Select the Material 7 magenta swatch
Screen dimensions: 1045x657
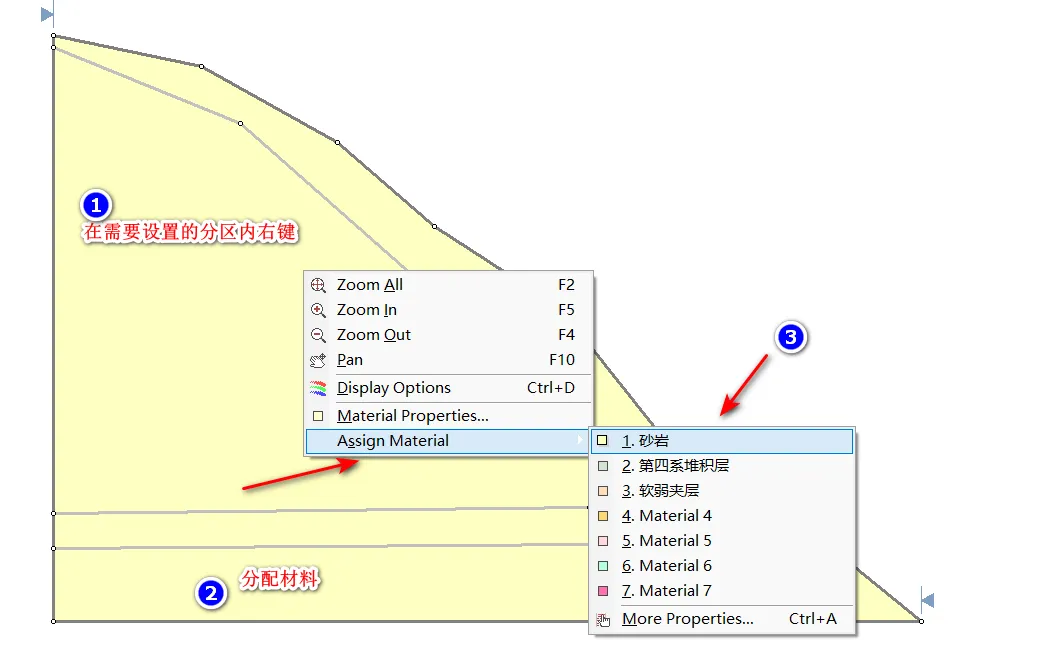[603, 591]
